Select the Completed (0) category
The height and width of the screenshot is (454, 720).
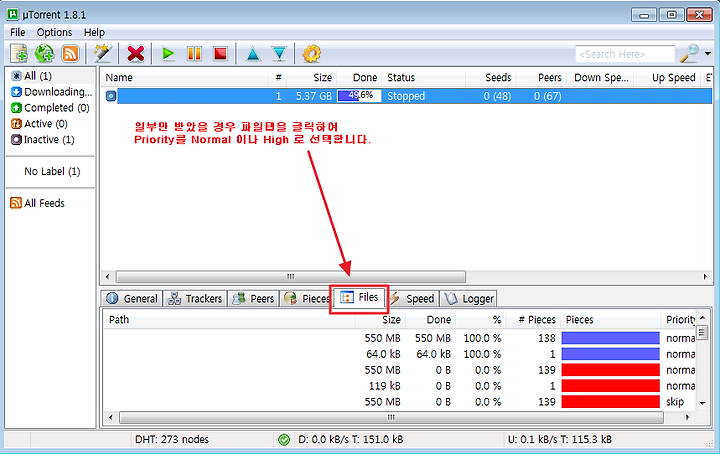coord(51,108)
